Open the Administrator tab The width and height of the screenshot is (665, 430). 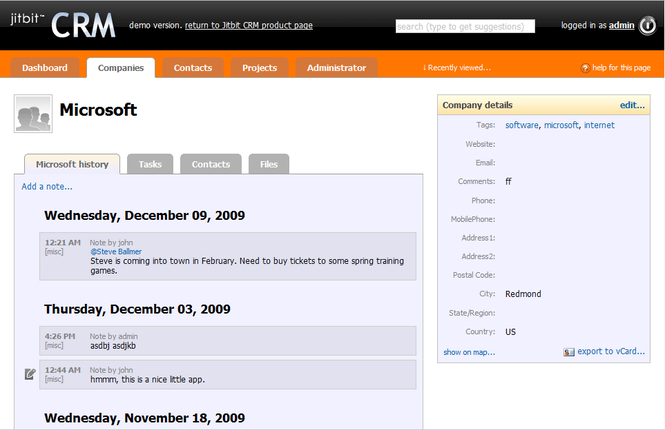336,68
